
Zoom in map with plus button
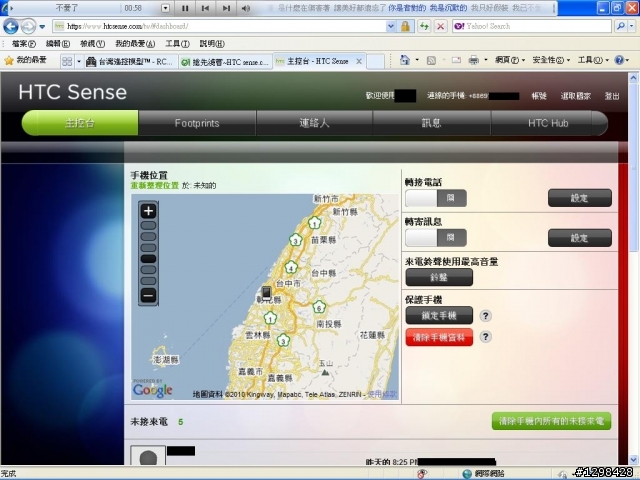148,211
